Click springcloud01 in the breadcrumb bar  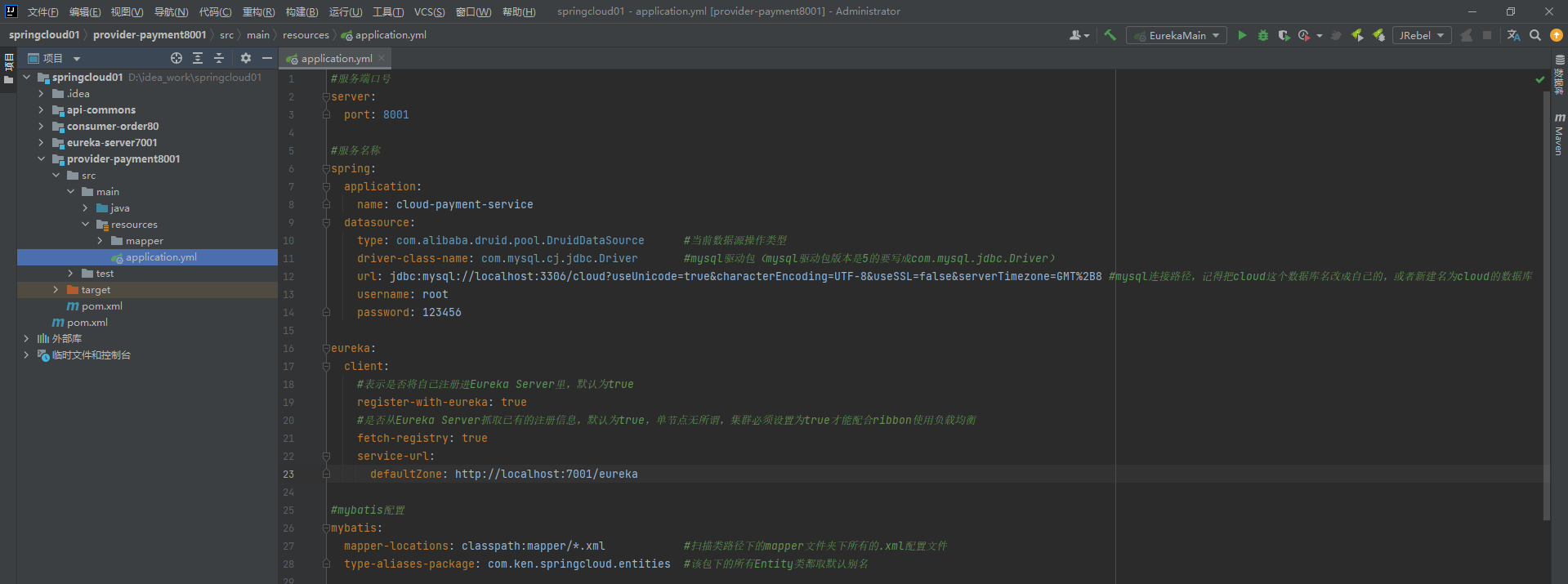(44, 35)
